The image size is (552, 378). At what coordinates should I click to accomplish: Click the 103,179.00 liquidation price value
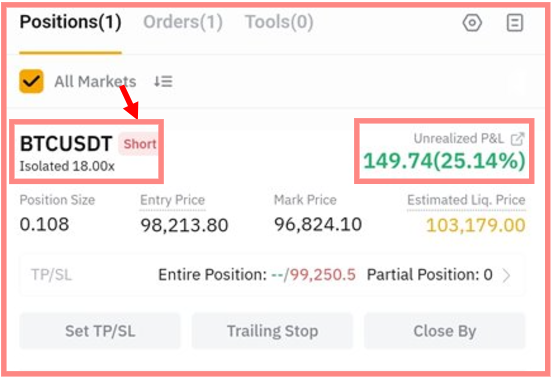tap(476, 225)
